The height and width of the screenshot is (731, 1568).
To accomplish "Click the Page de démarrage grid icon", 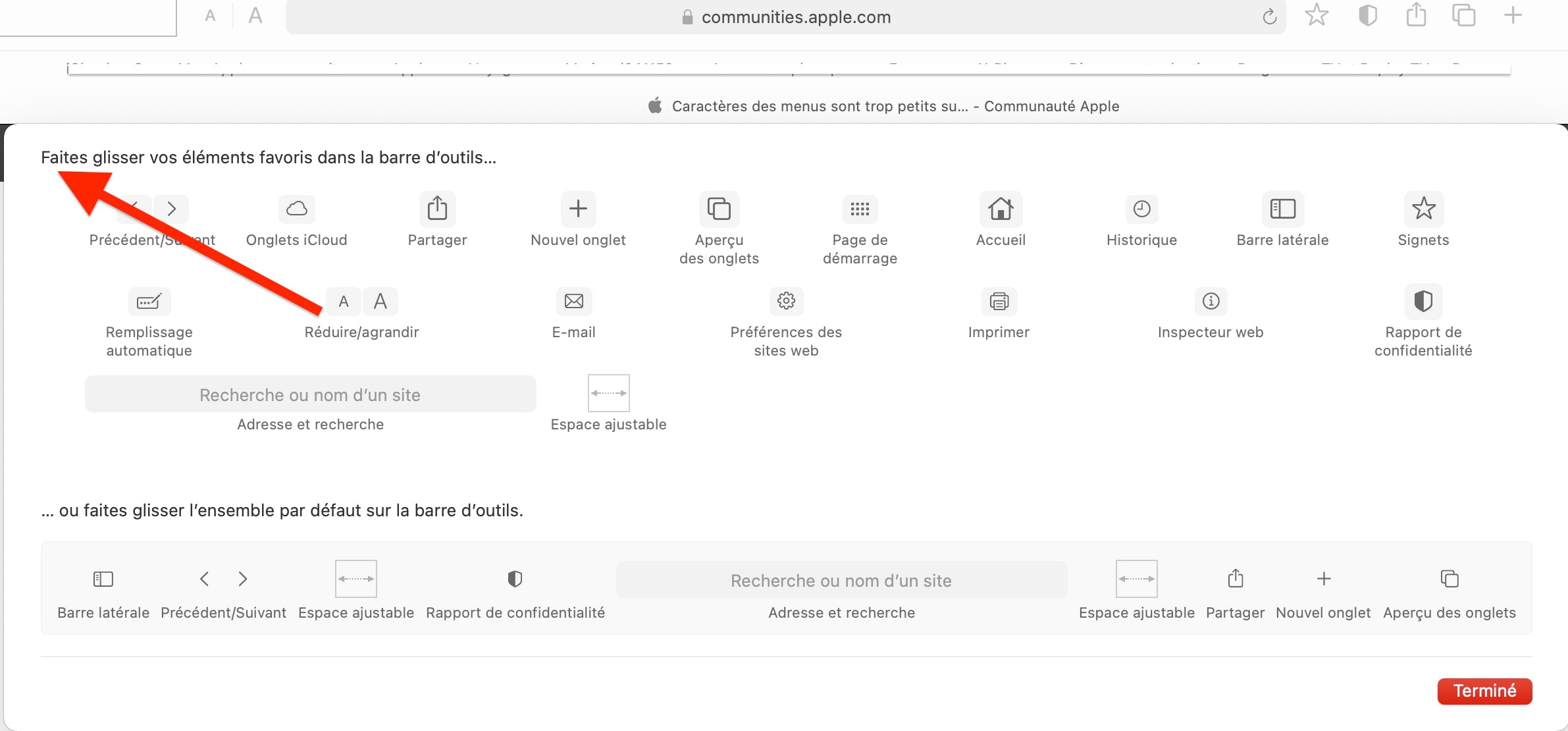I will click(x=860, y=209).
